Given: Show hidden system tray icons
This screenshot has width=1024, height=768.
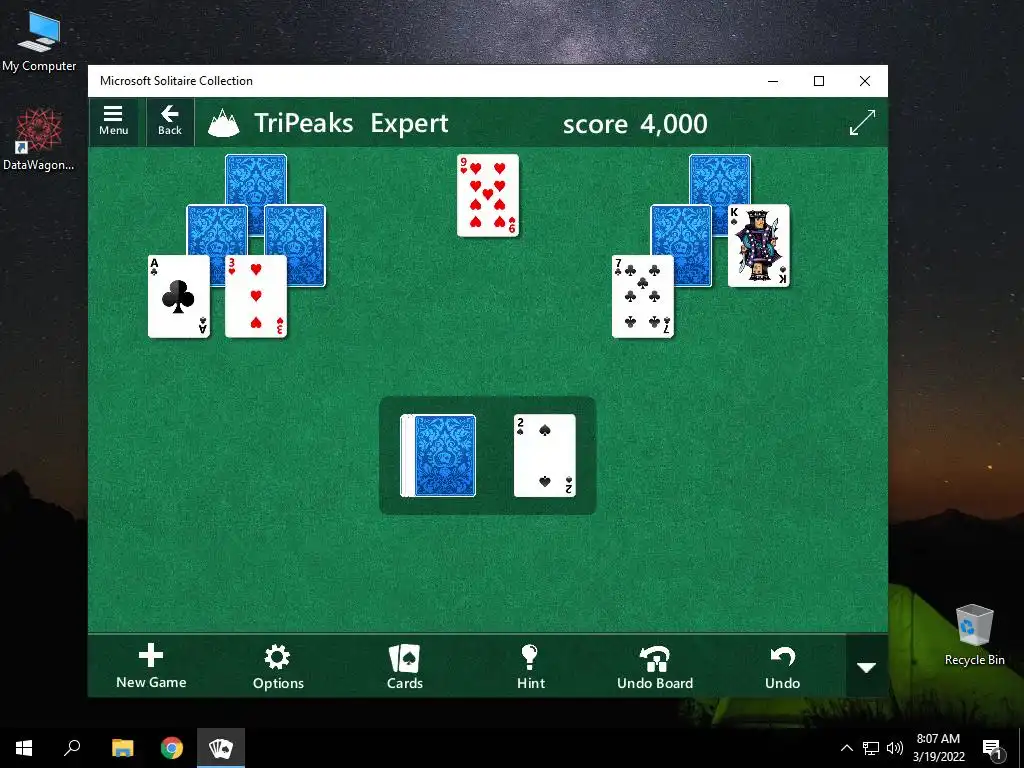Looking at the screenshot, I should tap(846, 748).
